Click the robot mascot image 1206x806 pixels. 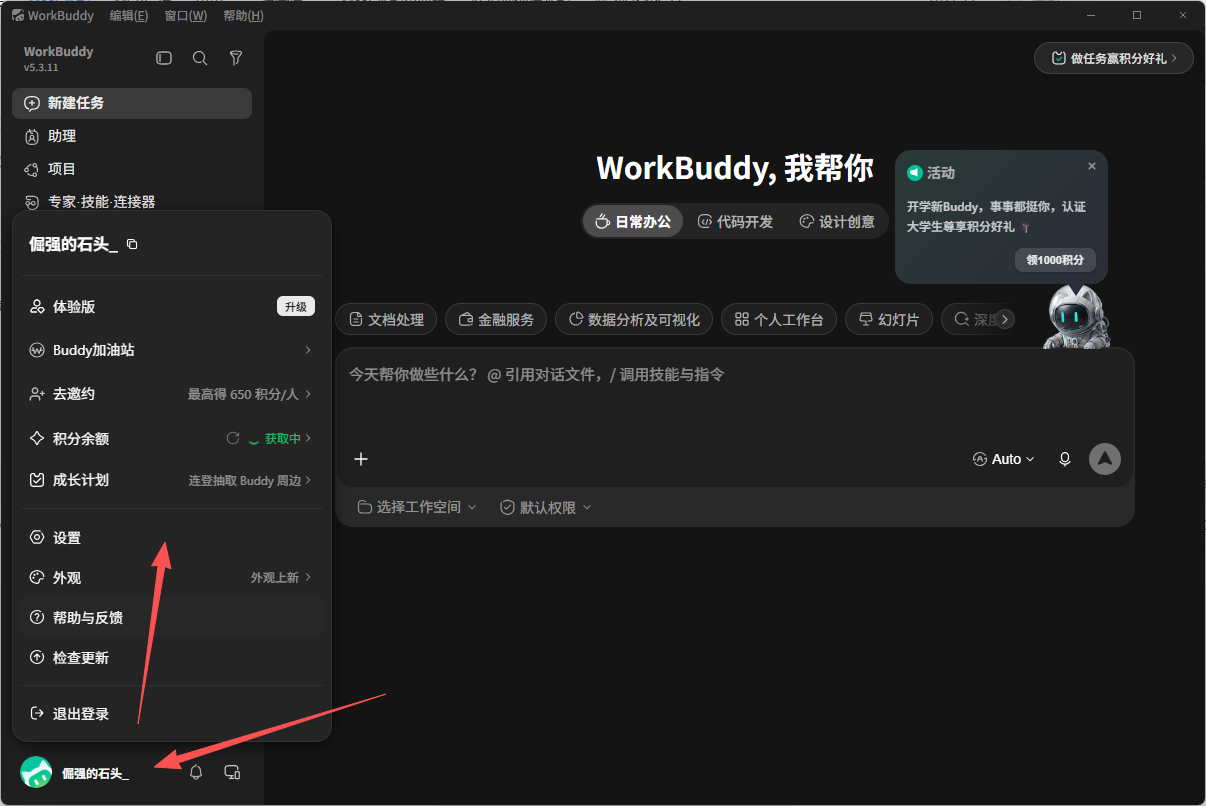click(x=1077, y=316)
